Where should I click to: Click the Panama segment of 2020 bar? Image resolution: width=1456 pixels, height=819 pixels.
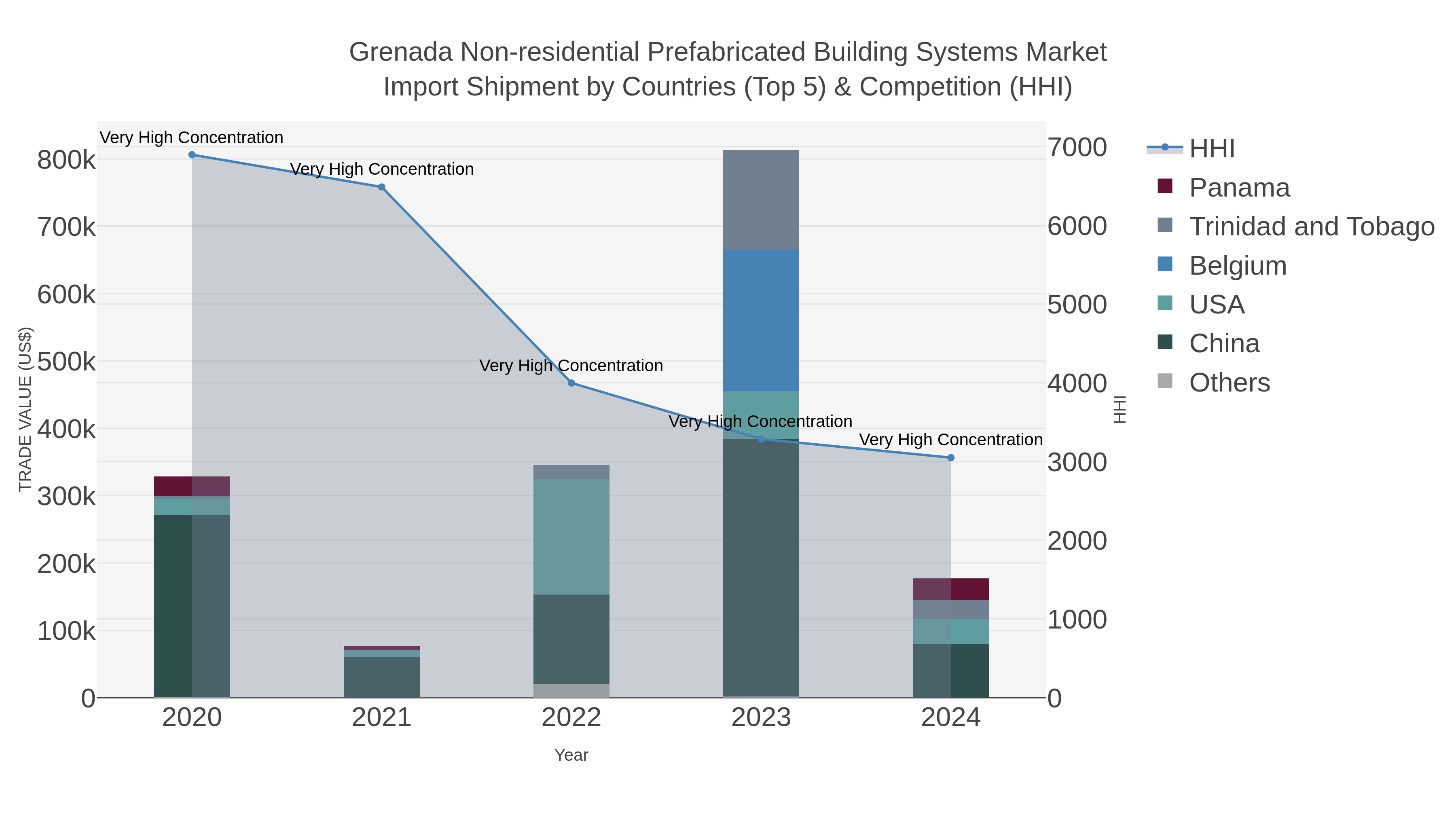(x=192, y=487)
